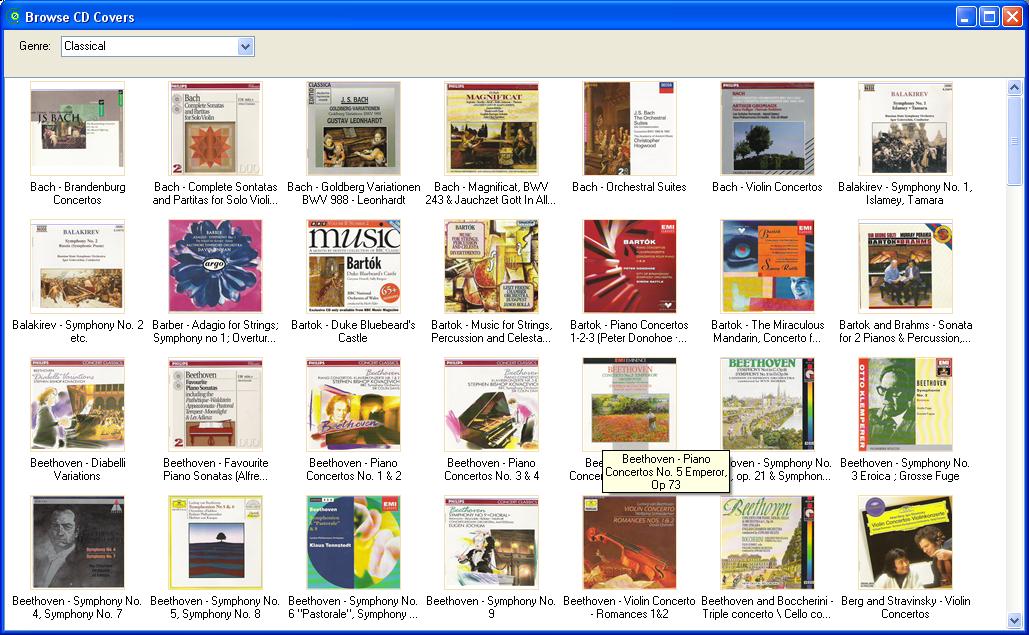Click the "Berg and Stravinsky - Violin Concertos" caption
This screenshot has height=635, width=1029.
[905, 607]
